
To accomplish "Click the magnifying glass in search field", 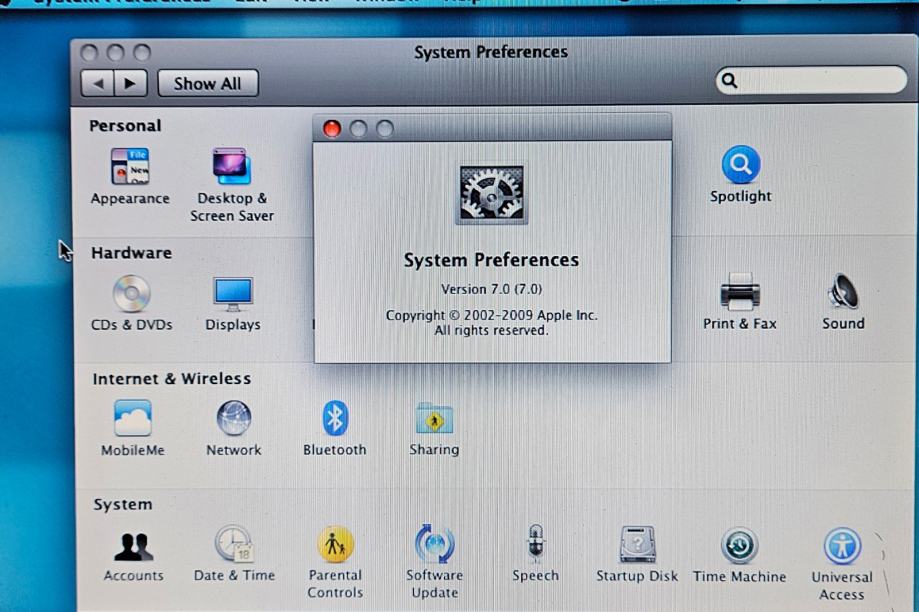I will coord(729,80).
